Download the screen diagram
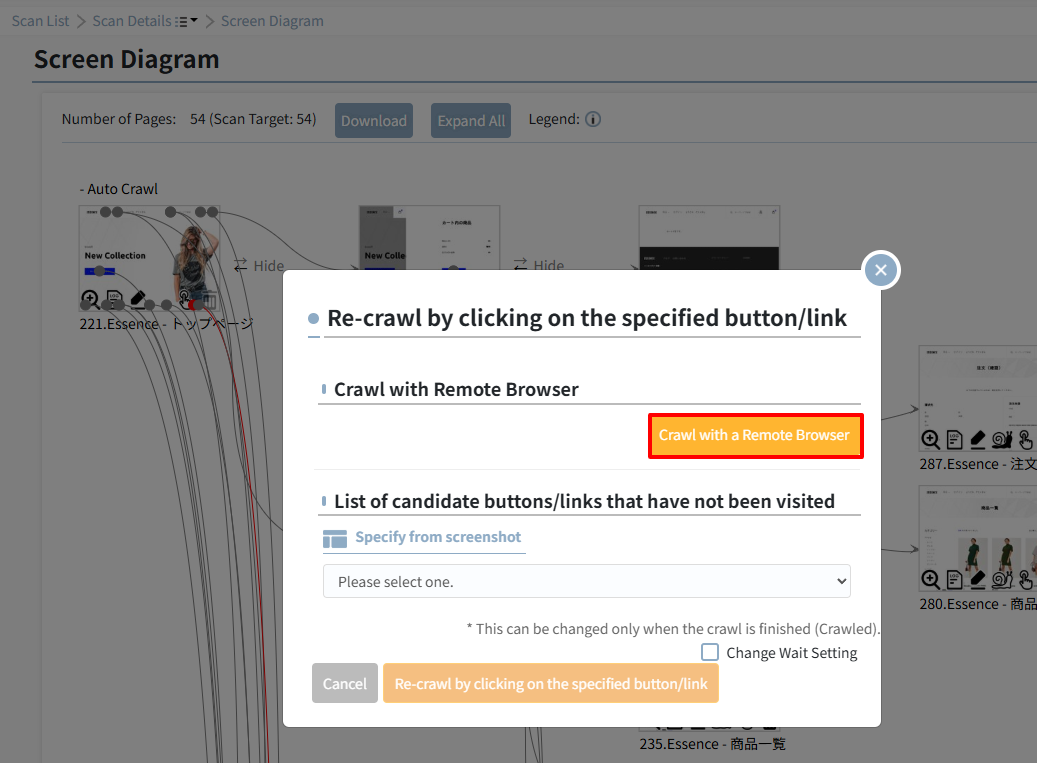The width and height of the screenshot is (1037, 763). pos(374,120)
